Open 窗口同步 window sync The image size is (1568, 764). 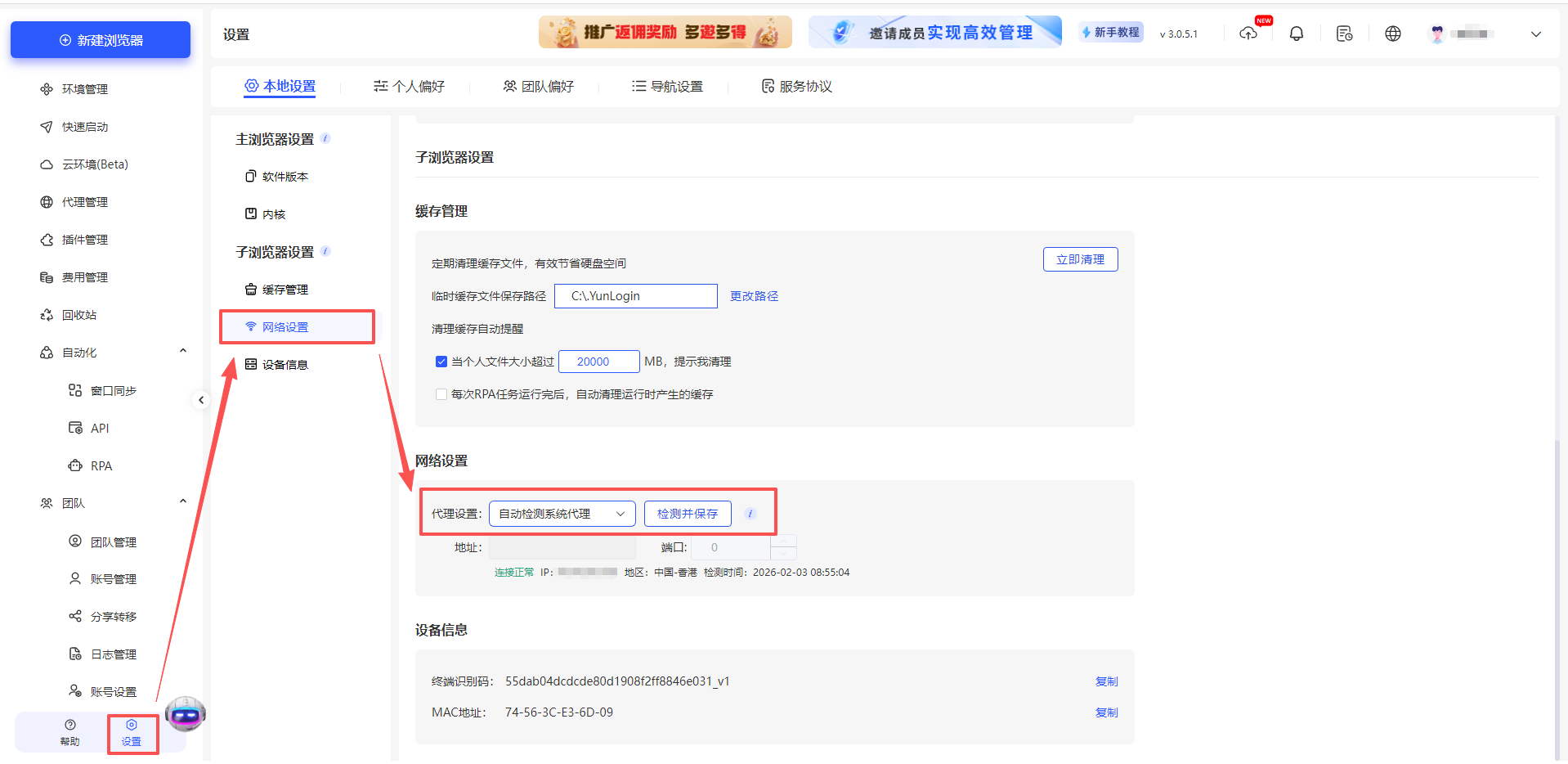pyautogui.click(x=111, y=390)
